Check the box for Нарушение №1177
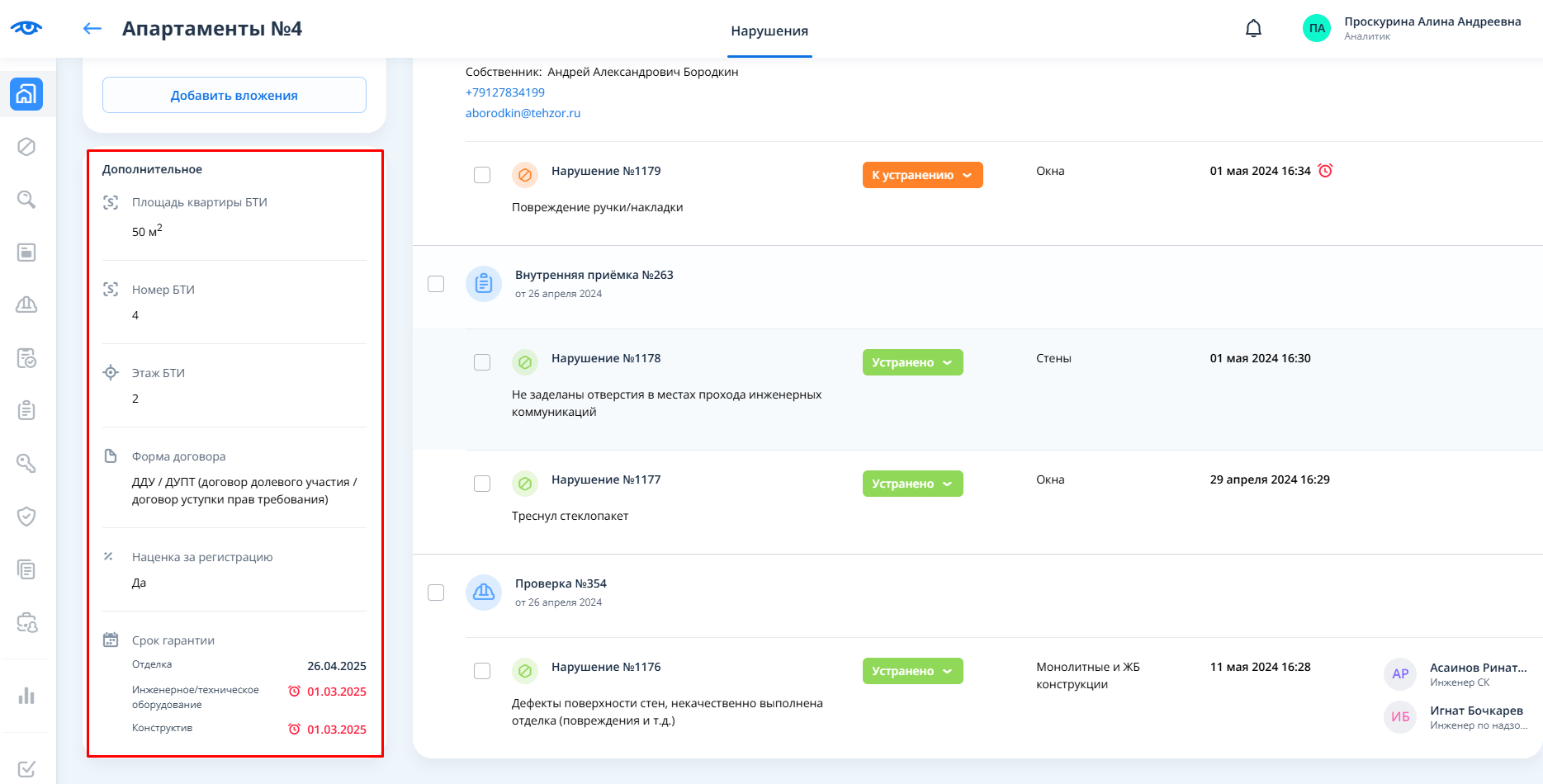The width and height of the screenshot is (1543, 784). (x=482, y=484)
